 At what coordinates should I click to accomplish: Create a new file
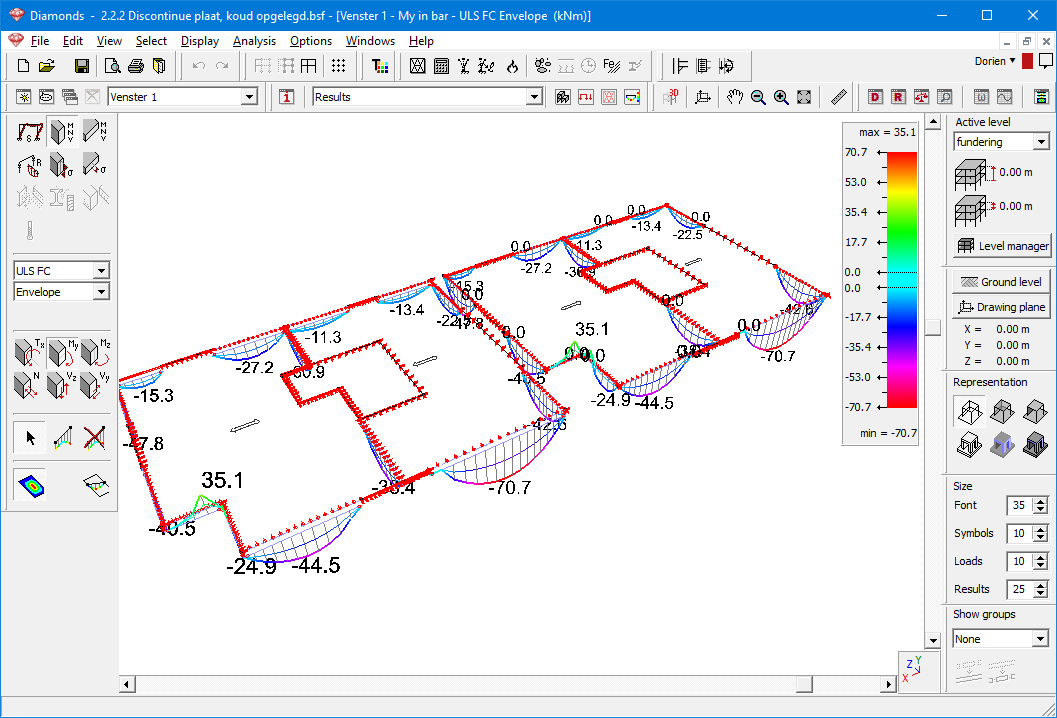[23, 65]
